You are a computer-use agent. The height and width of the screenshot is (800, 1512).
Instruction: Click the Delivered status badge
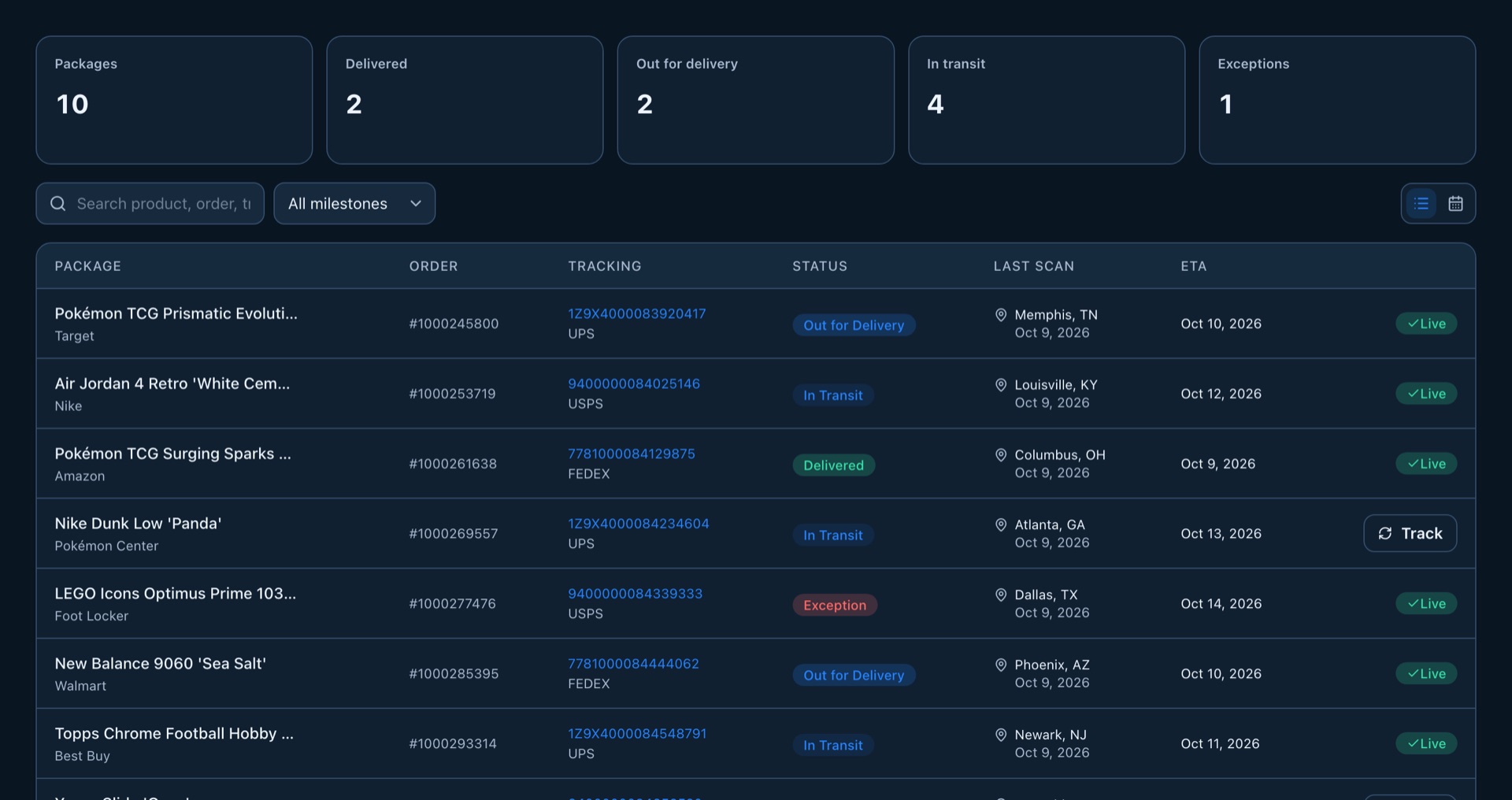[x=834, y=465]
